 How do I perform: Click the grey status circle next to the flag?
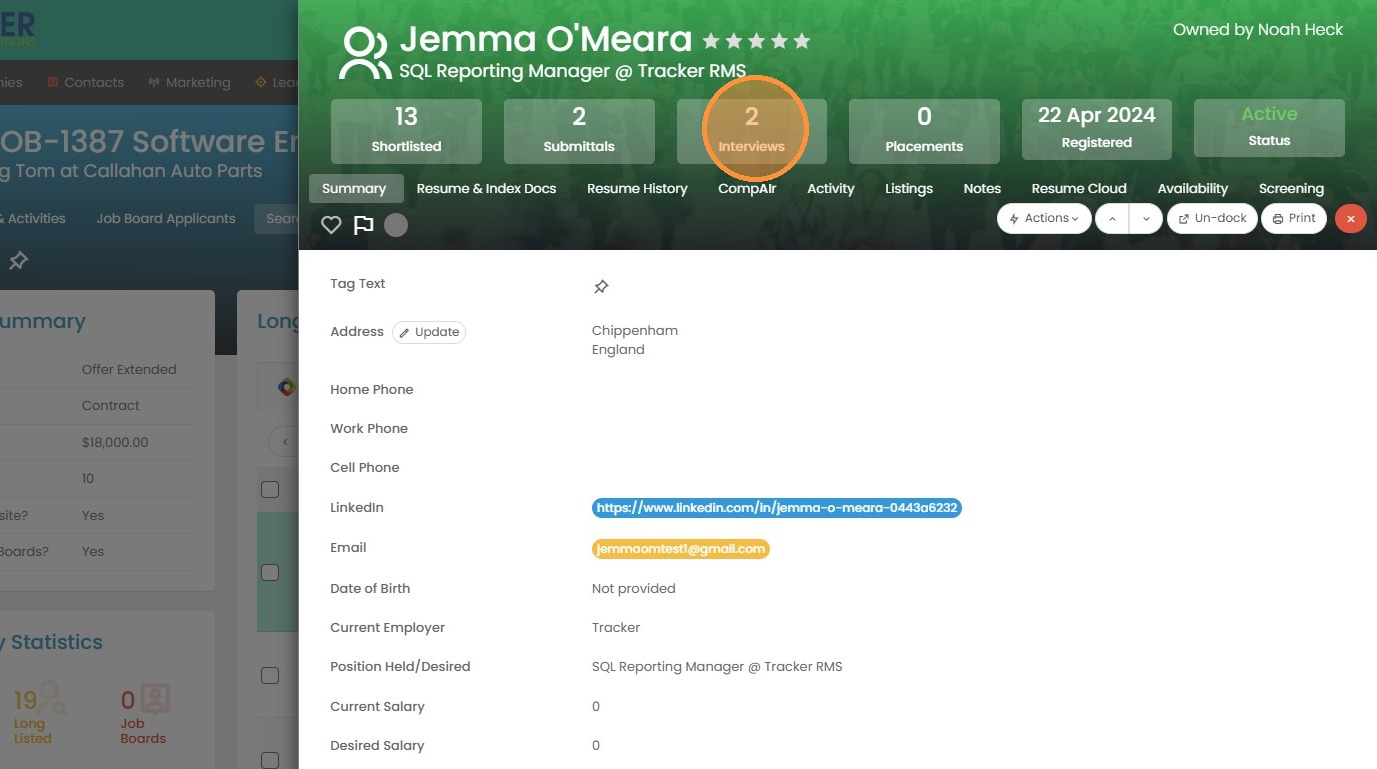396,225
